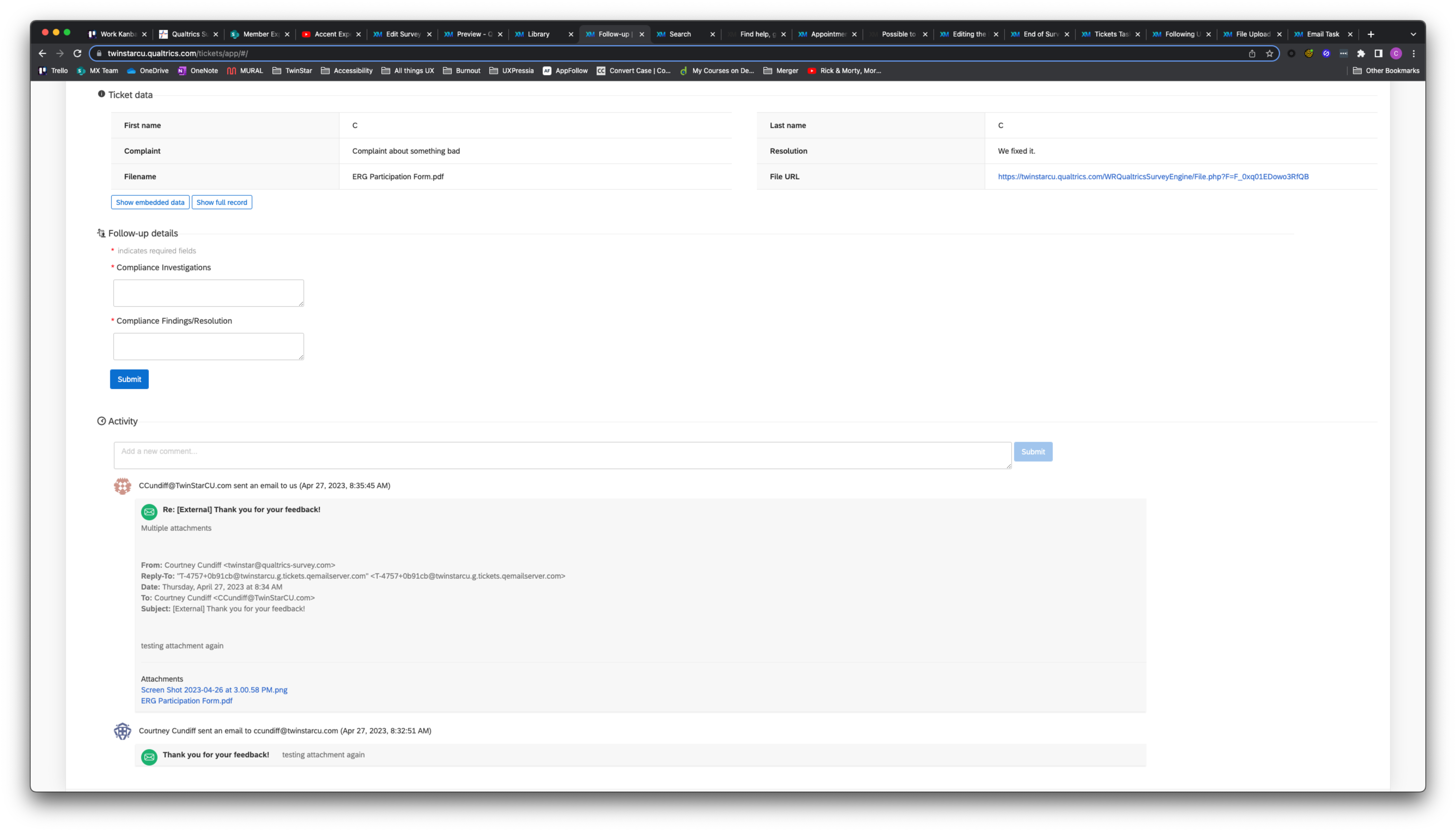Open the purple C profile avatar

point(1396,53)
